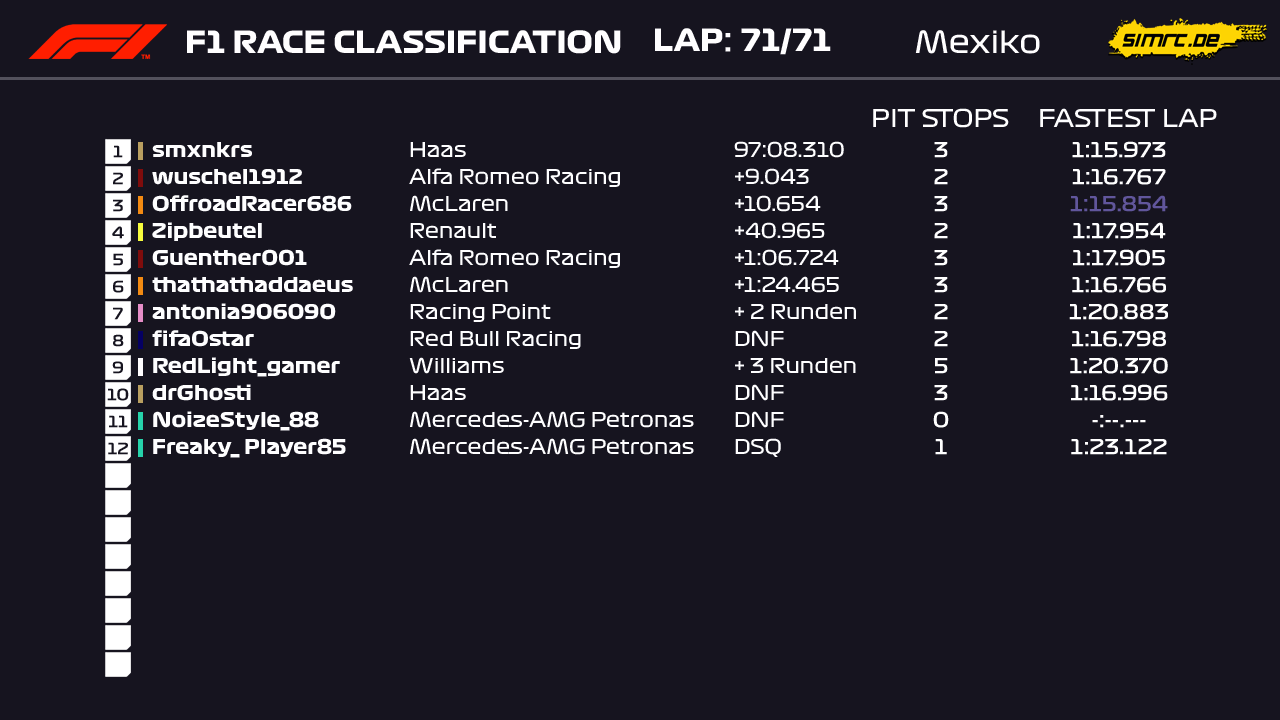Click winner's race time 97:08.310
This screenshot has width=1280, height=720.
[789, 151]
